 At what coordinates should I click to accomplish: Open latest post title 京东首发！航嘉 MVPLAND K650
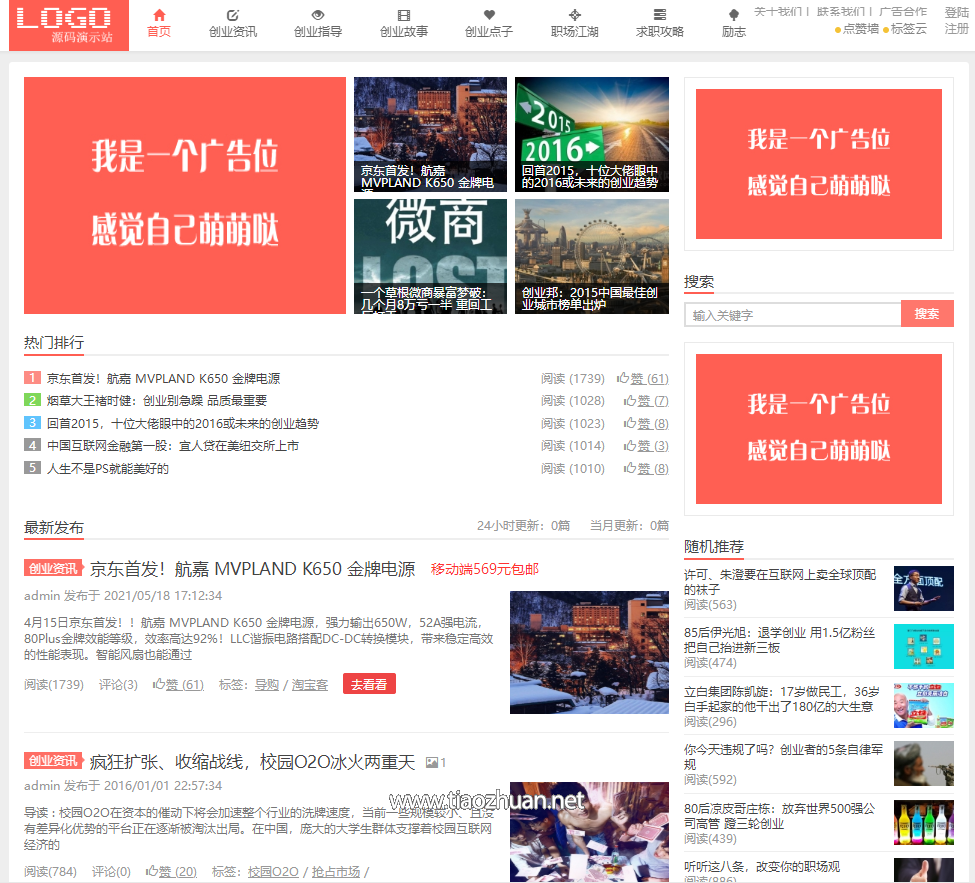tap(252, 569)
